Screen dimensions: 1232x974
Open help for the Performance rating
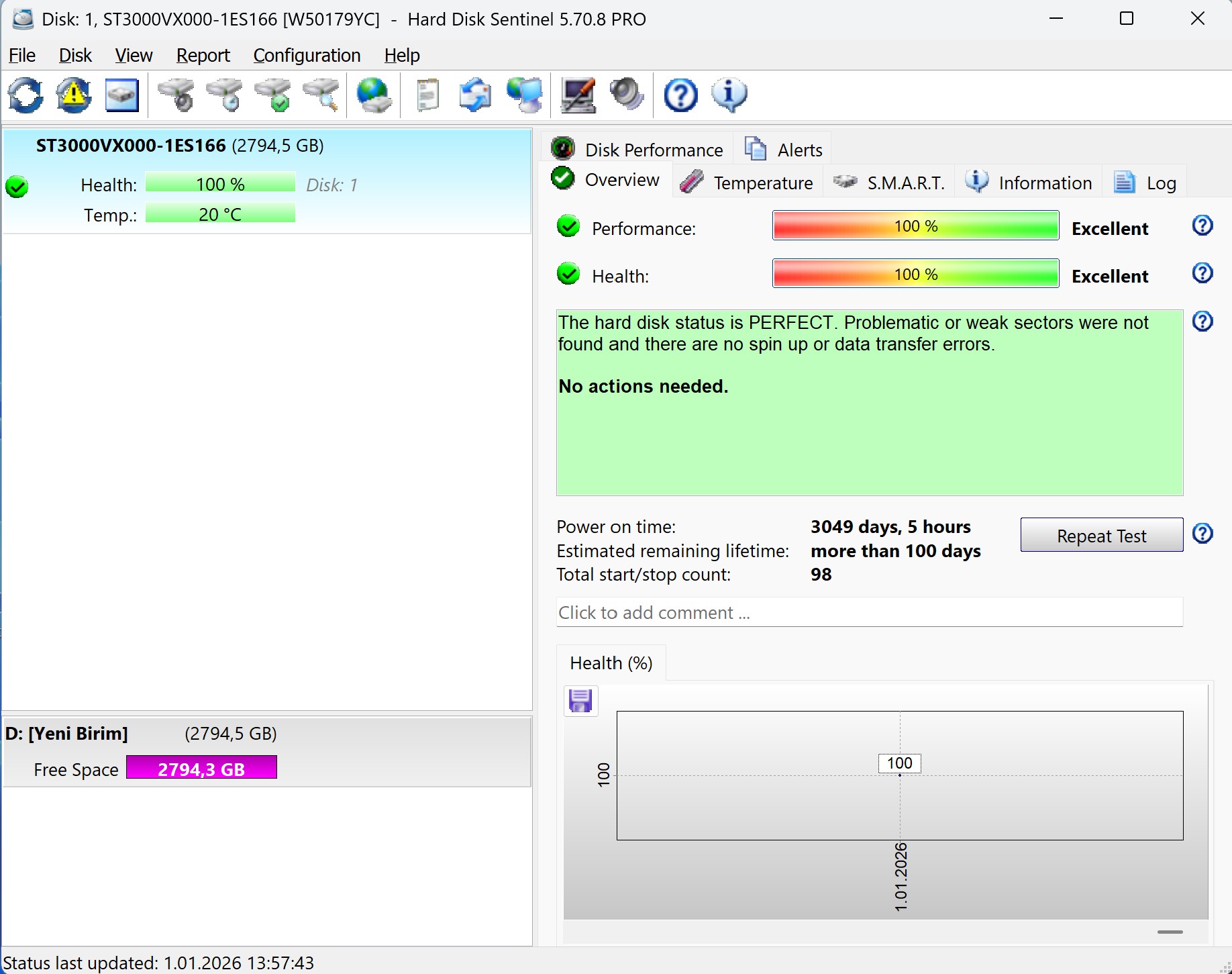[x=1202, y=226]
